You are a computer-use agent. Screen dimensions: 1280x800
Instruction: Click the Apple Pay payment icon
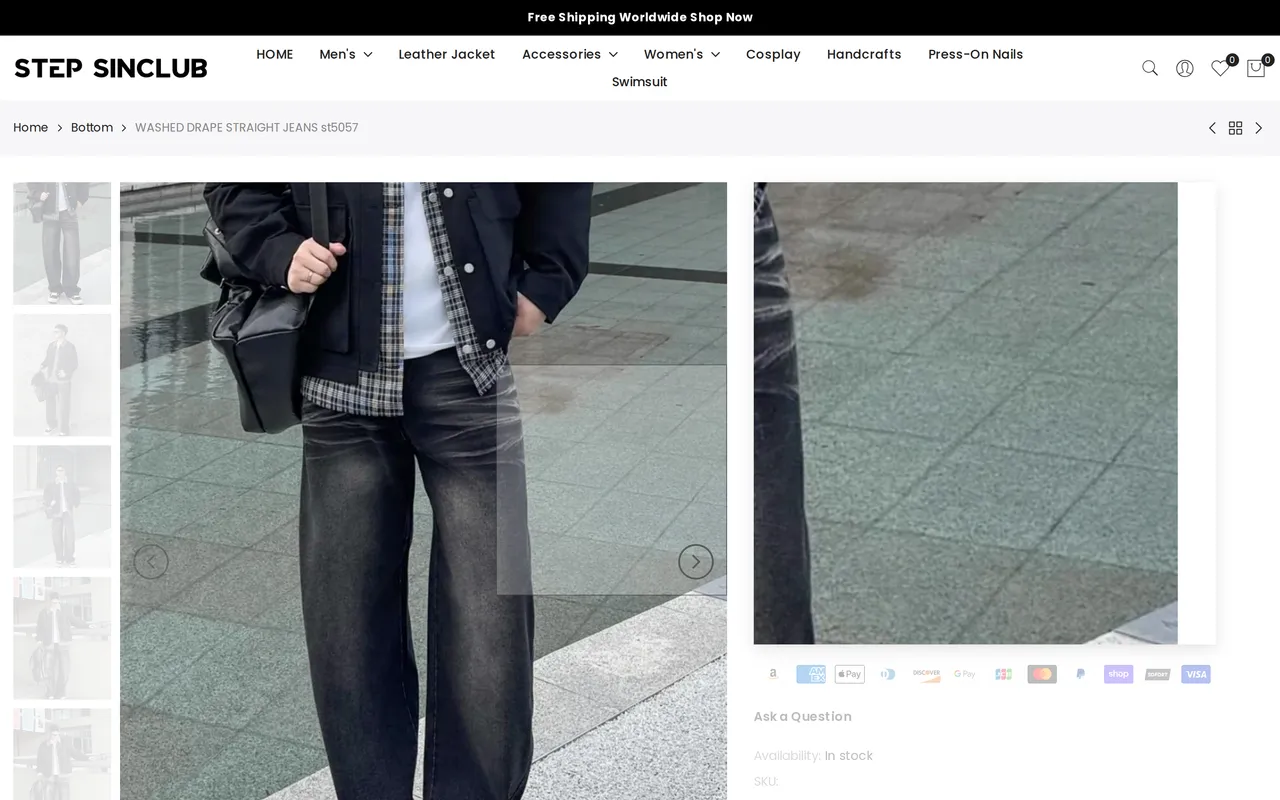[x=849, y=674]
